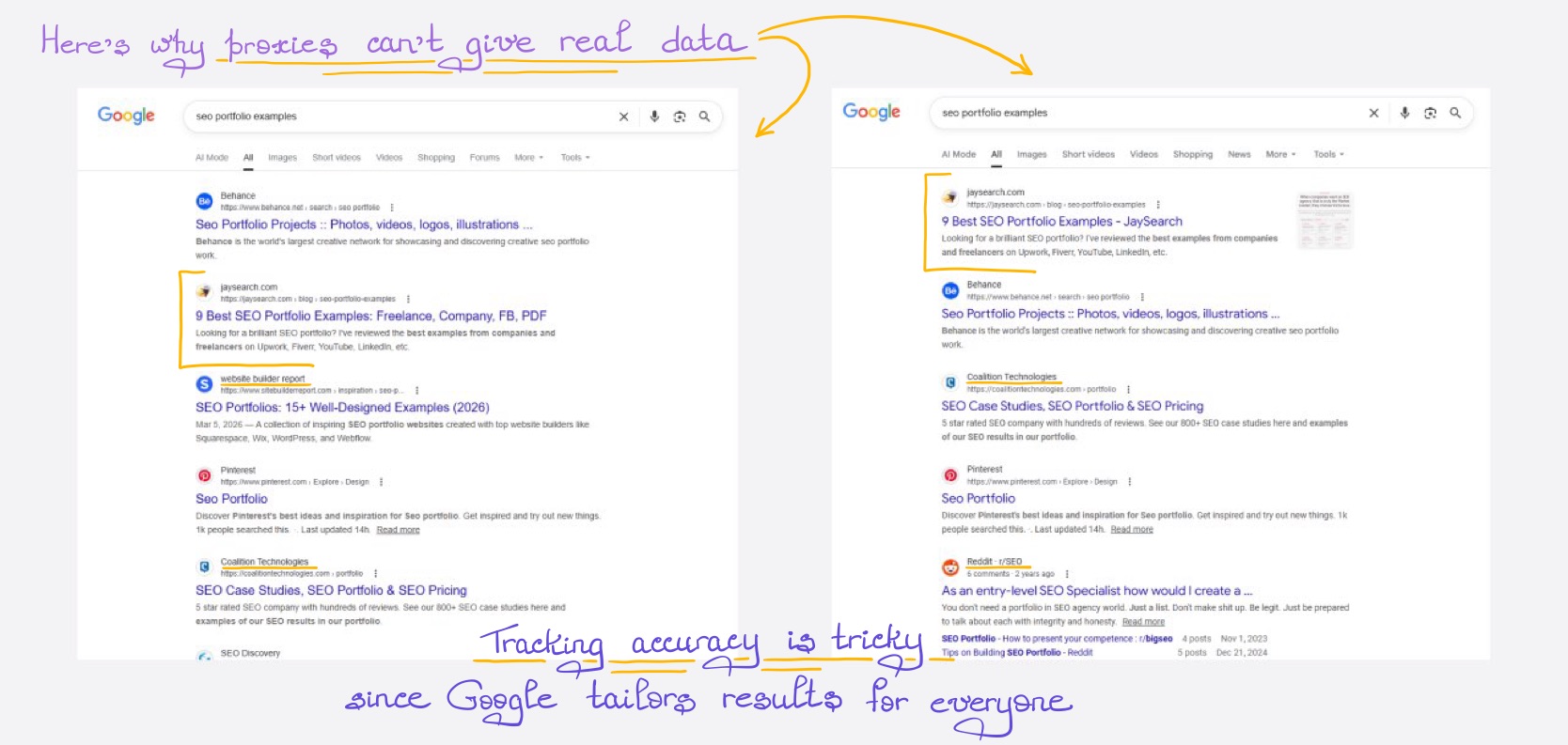Clear the search query in the right window

coord(1373,113)
